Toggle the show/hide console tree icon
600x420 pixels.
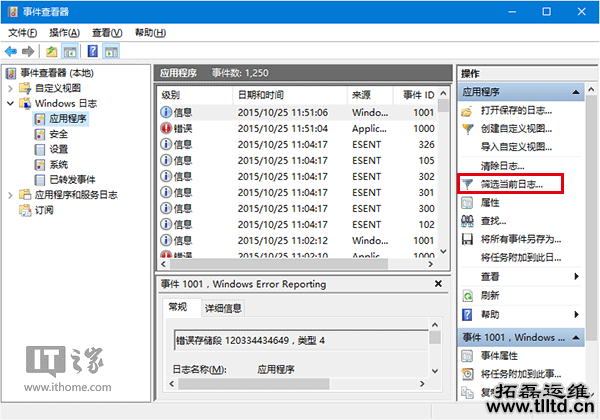coord(70,51)
